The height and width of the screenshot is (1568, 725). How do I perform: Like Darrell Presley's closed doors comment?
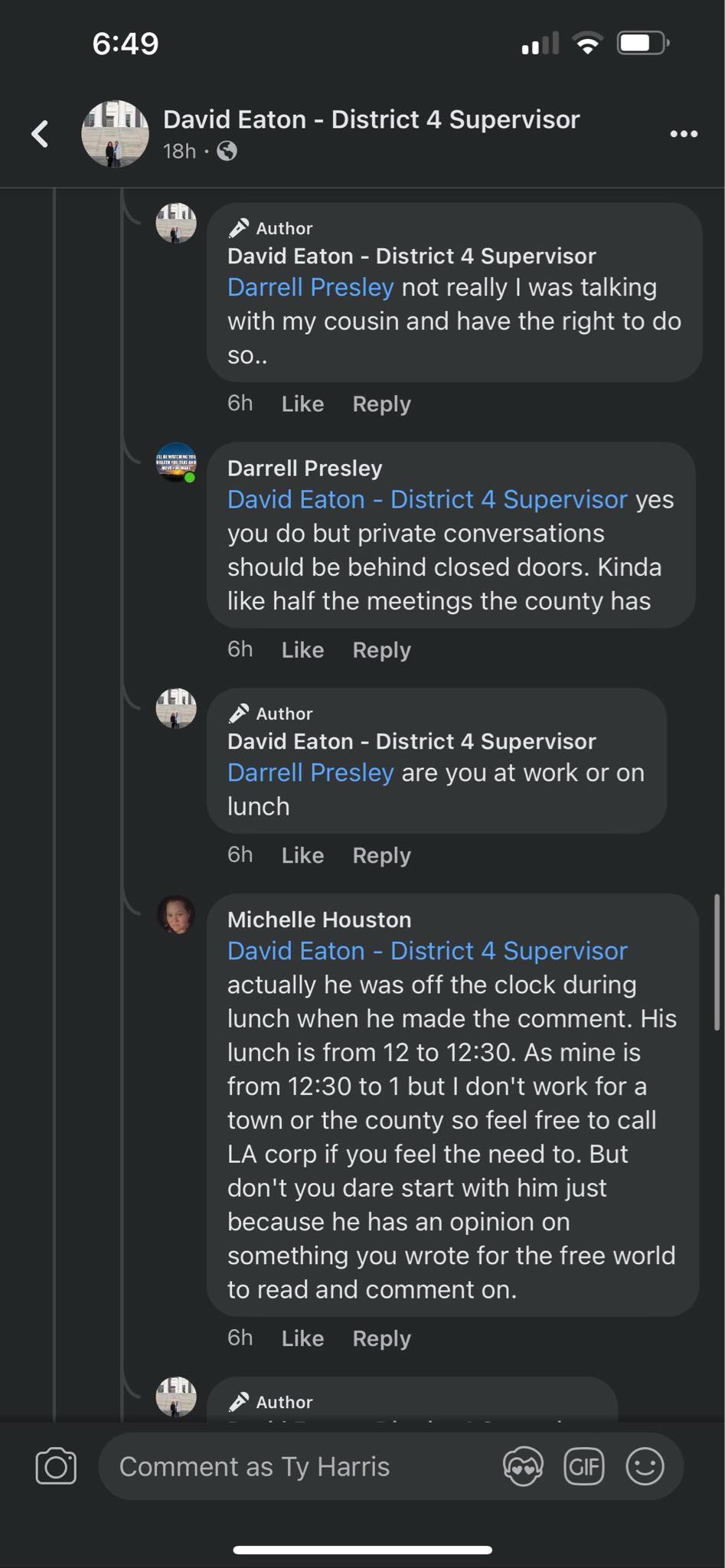point(302,650)
